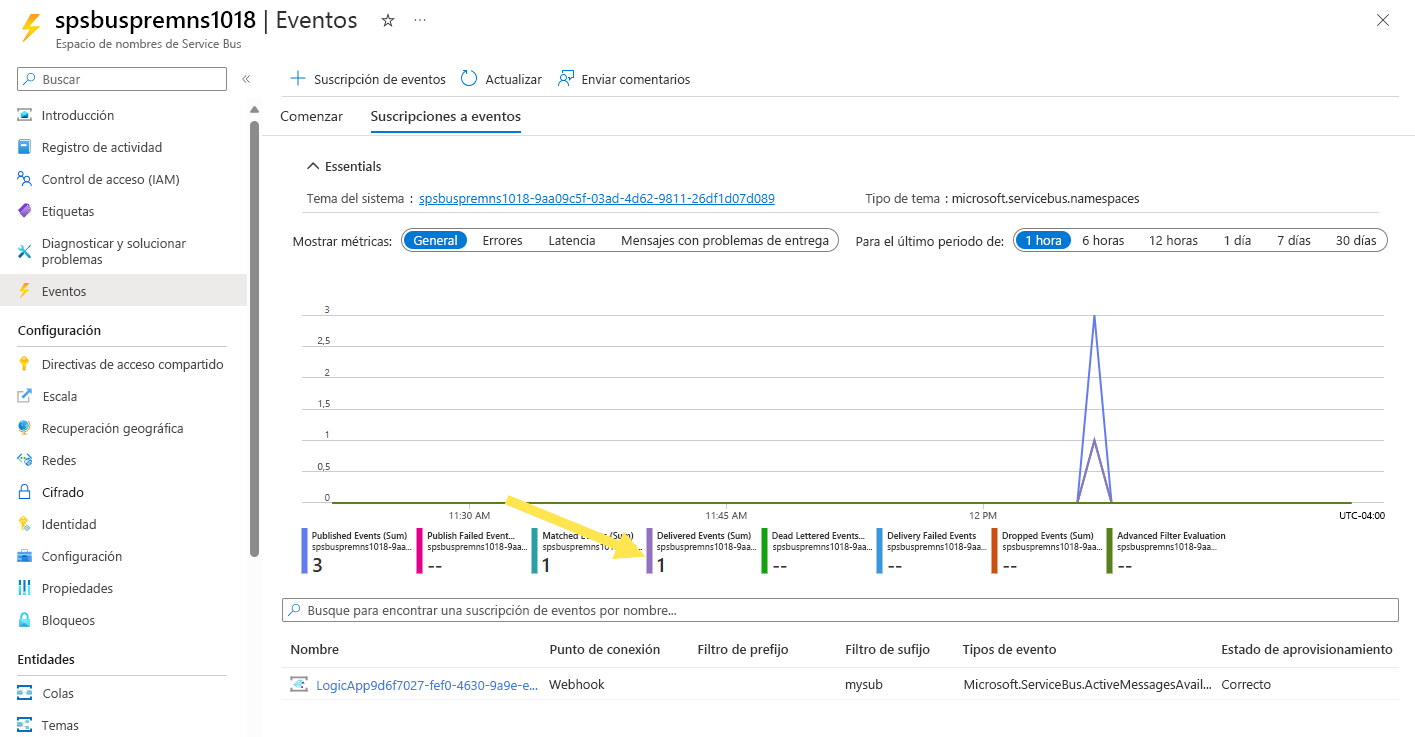Open the LogicApp9d6f7027 subscription link
This screenshot has height=737, width=1415.
(429, 685)
